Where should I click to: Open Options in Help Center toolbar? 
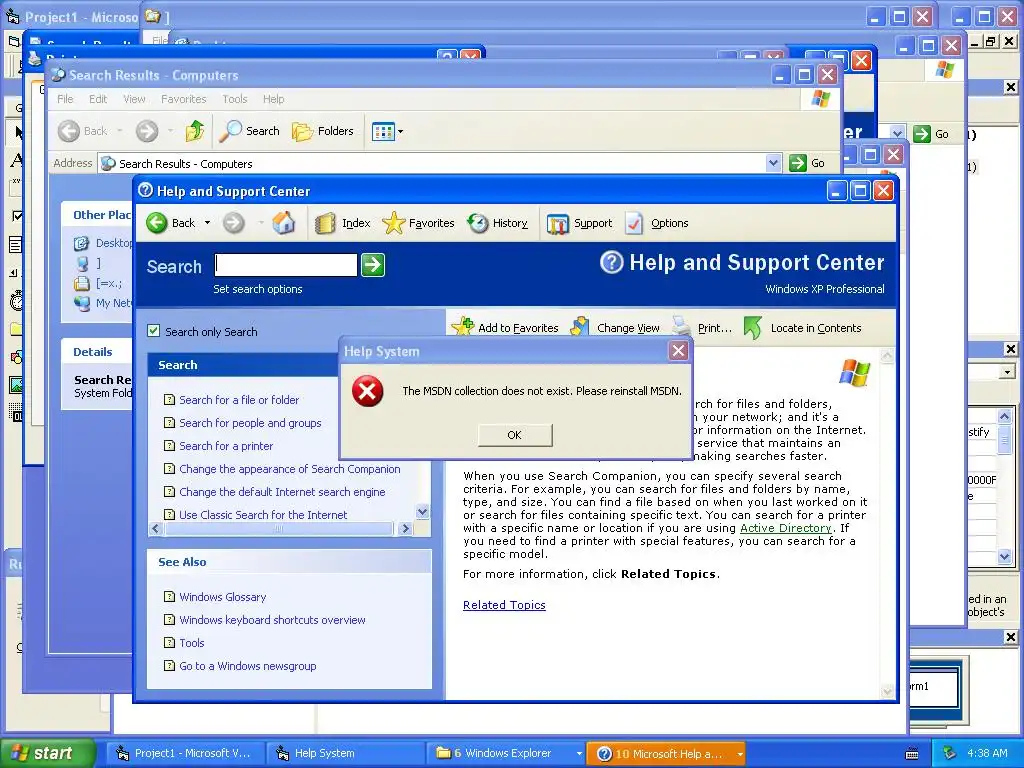tap(656, 223)
